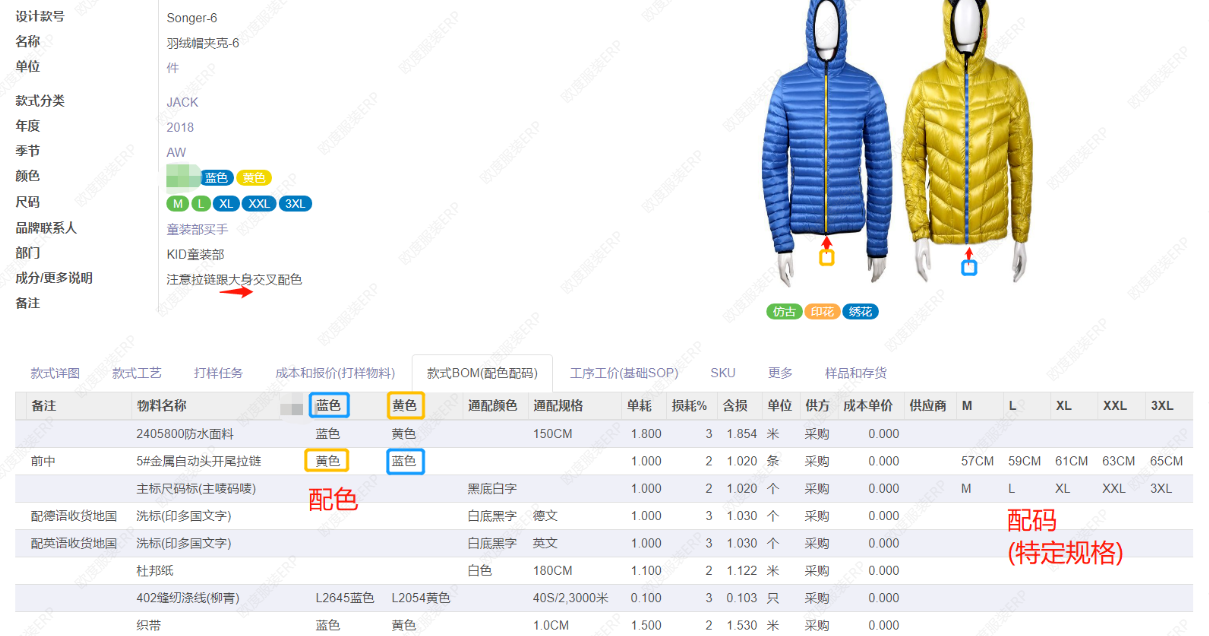Viewport: 1209px width, 636px height.
Task: Click the orange 印花 craft tag
Action: (x=822, y=311)
